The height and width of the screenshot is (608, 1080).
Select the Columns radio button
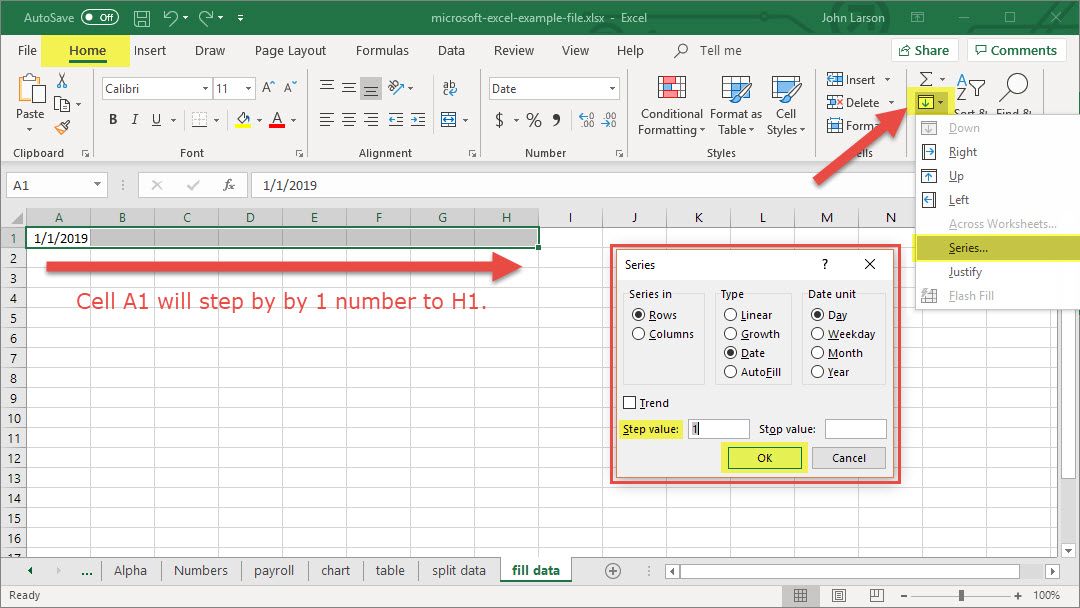click(x=638, y=334)
